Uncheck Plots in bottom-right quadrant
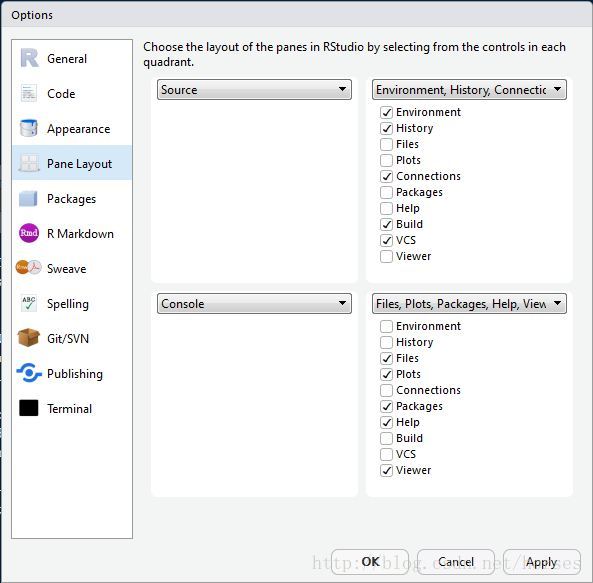 [x=386, y=374]
